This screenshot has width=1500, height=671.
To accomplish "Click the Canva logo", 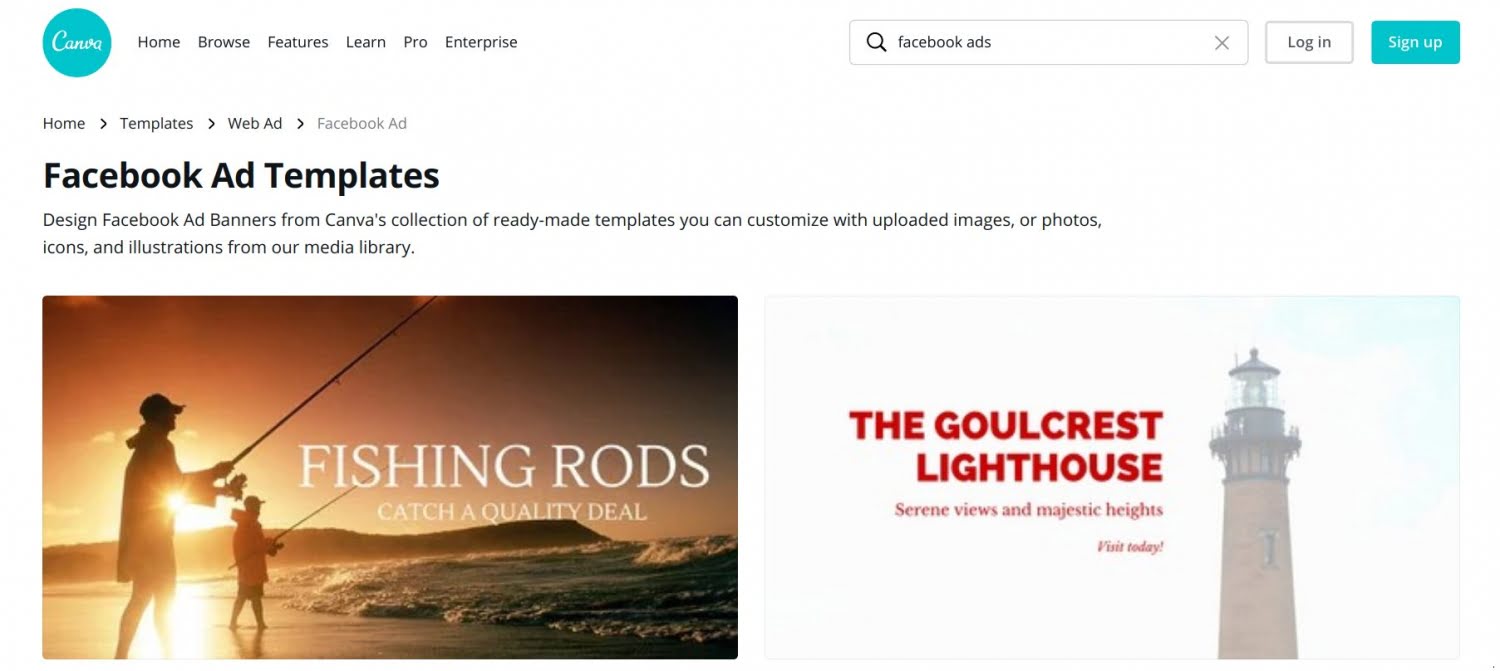I will click(76, 42).
